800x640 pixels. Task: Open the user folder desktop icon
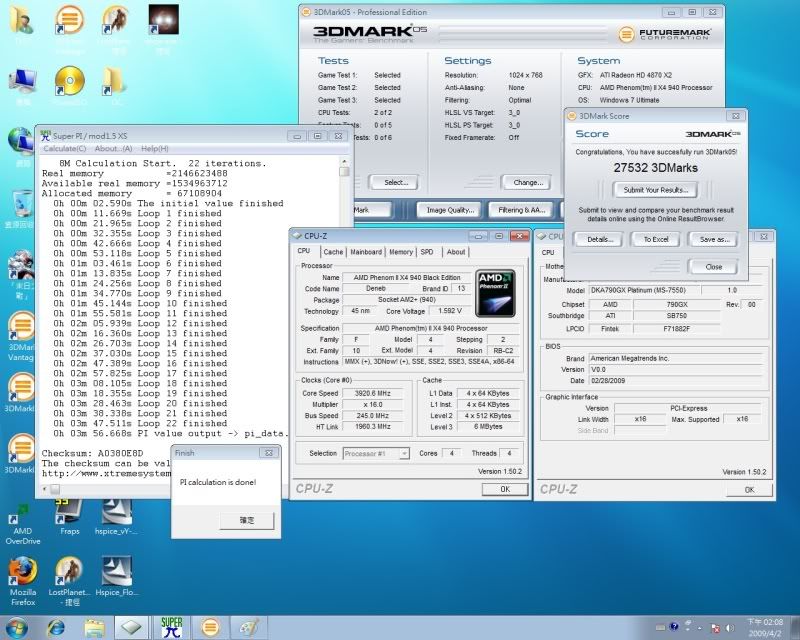coord(21,21)
